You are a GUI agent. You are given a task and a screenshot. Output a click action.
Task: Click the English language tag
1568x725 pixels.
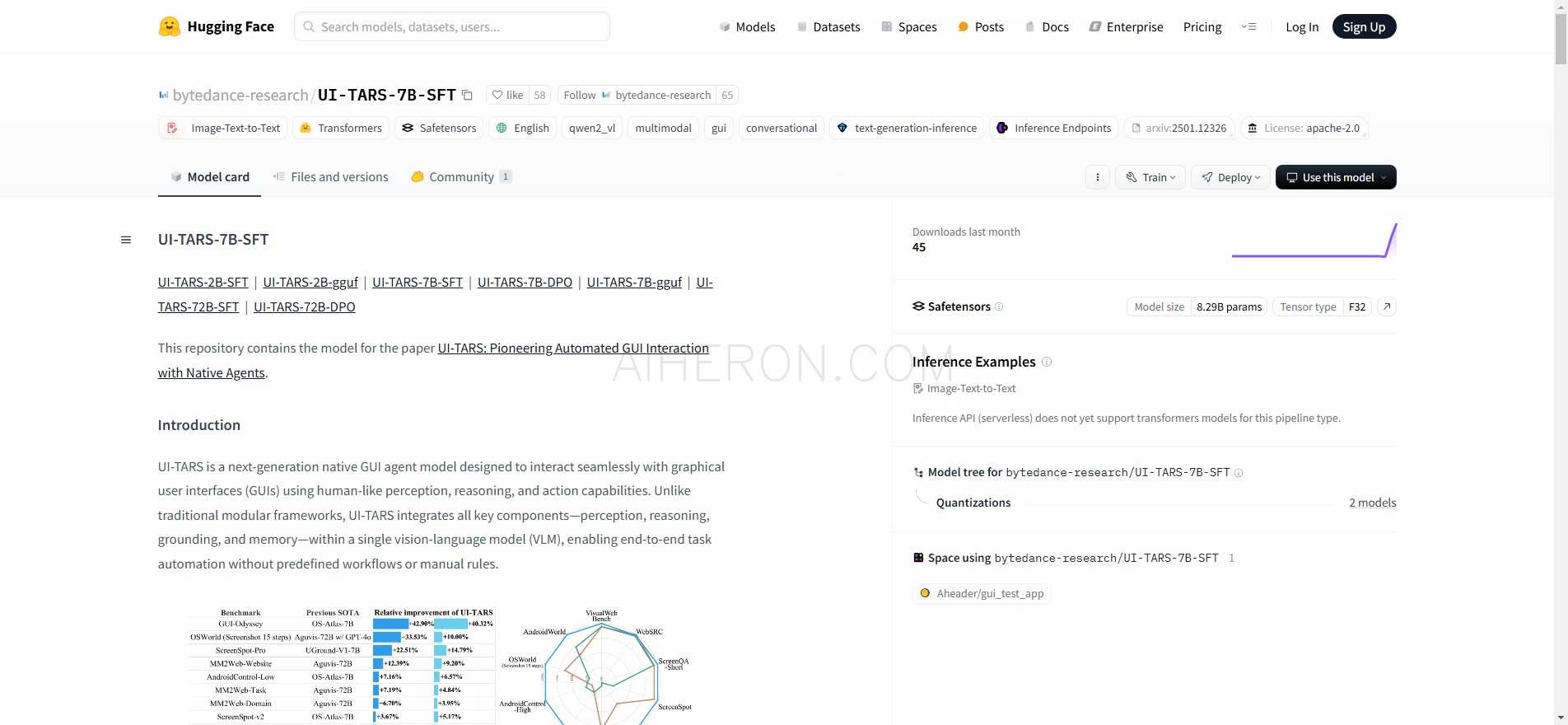point(522,128)
